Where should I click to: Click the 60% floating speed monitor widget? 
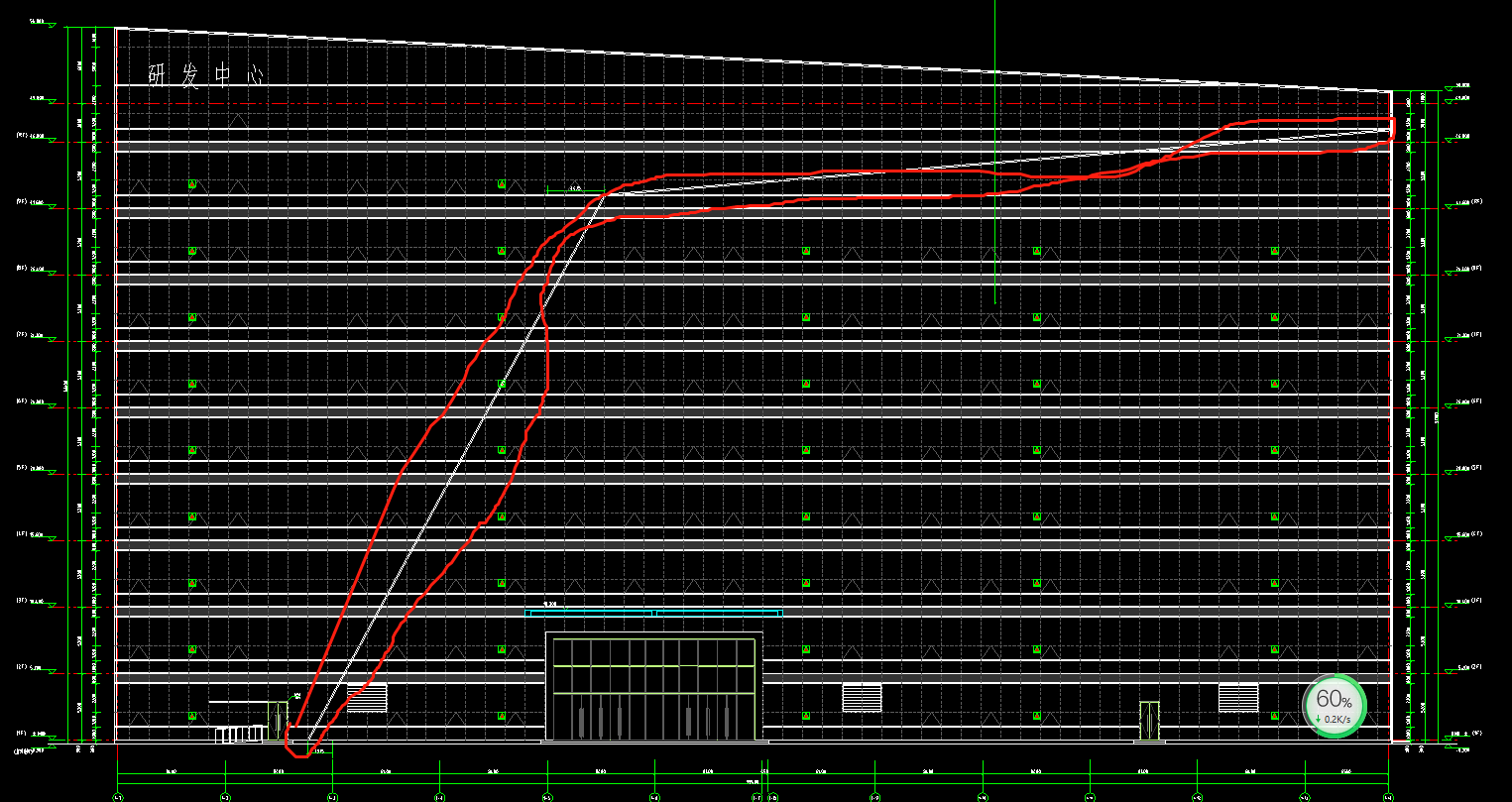pos(1335,706)
